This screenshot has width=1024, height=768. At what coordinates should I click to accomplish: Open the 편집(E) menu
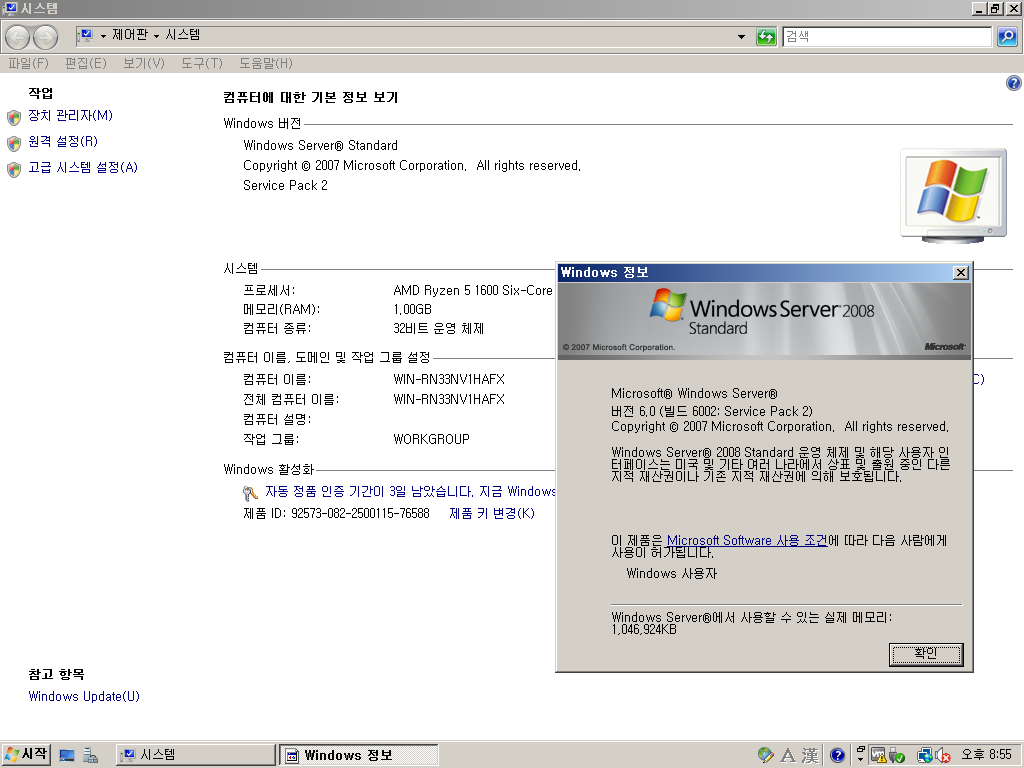coord(86,63)
